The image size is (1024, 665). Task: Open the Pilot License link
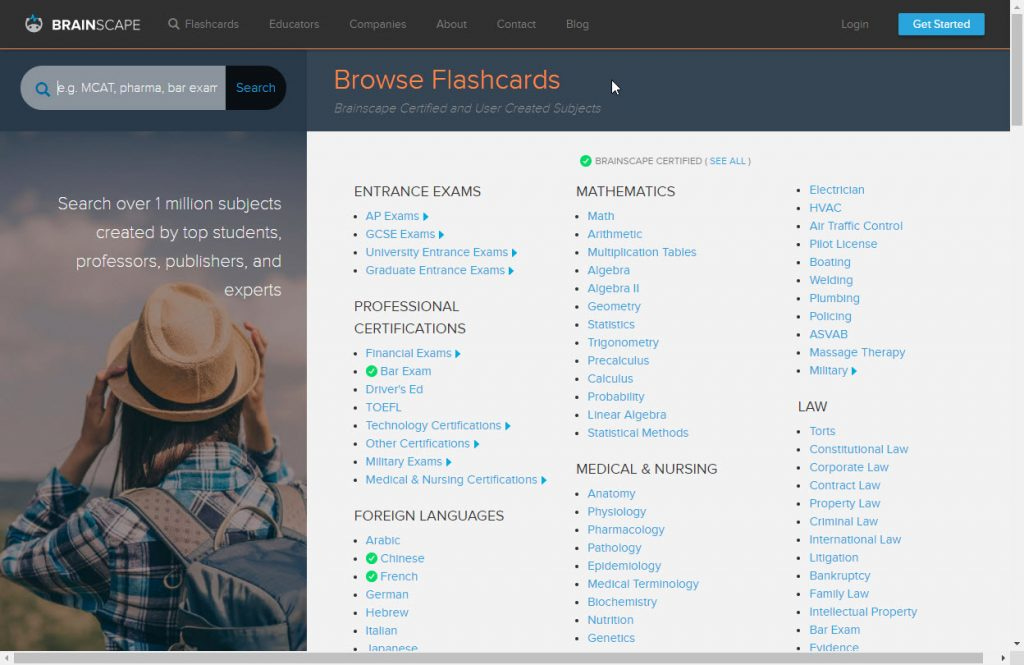843,244
